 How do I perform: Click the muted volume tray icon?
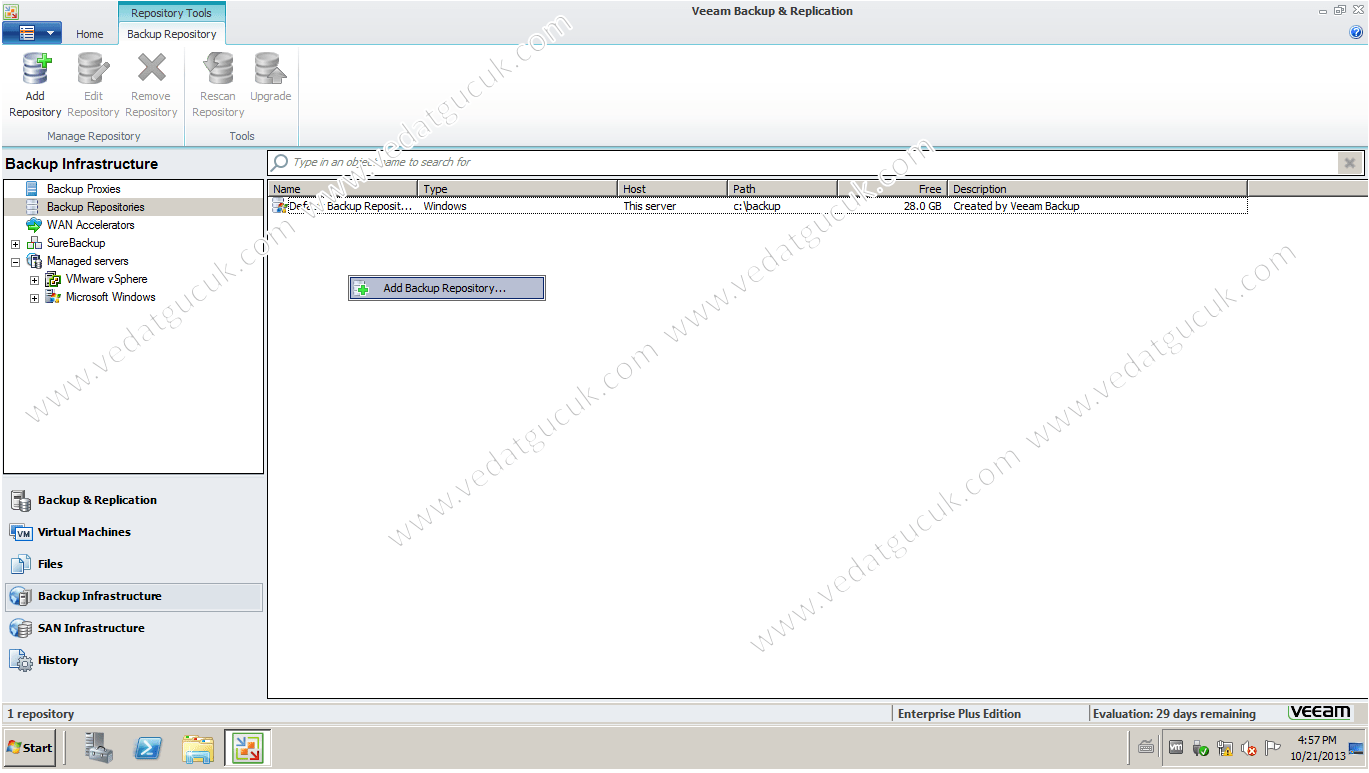coord(1249,748)
